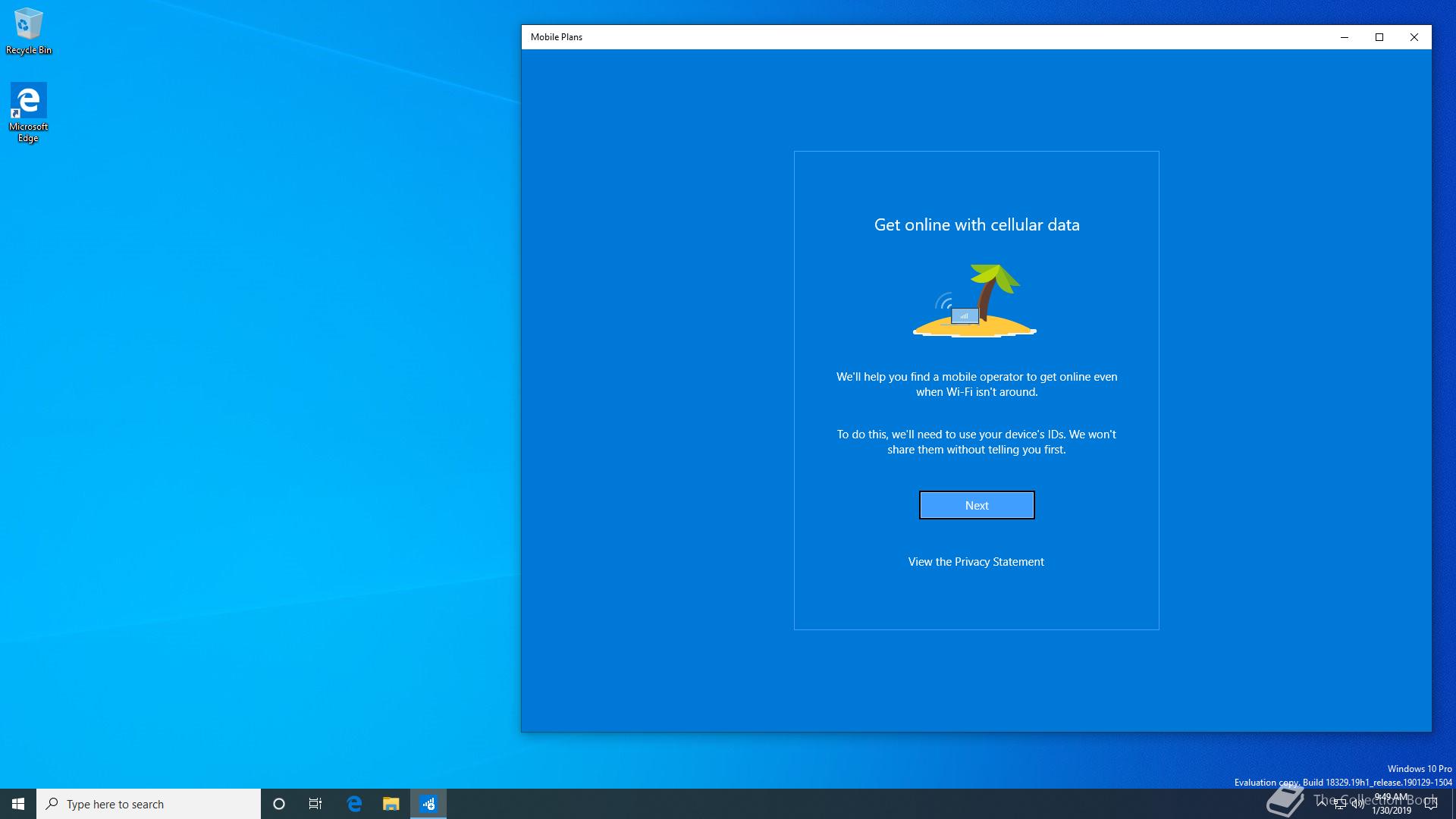The width and height of the screenshot is (1456, 819).
Task: Open the View the Privacy Statement link
Action: (x=976, y=562)
